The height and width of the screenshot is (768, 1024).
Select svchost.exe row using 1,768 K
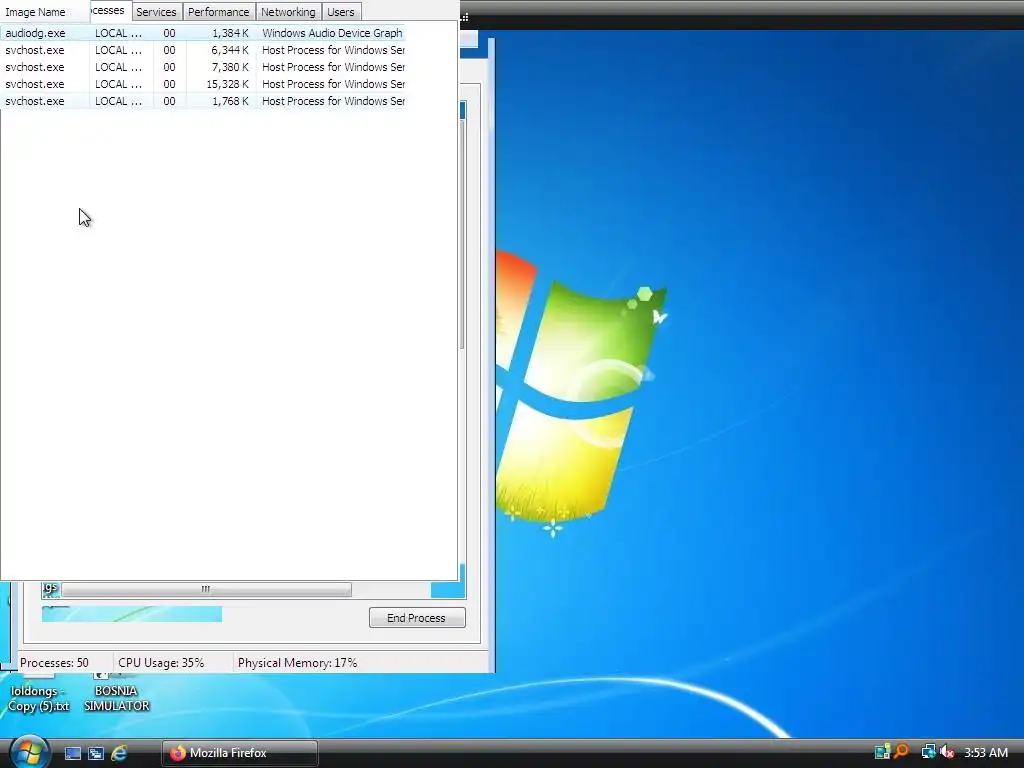point(202,101)
